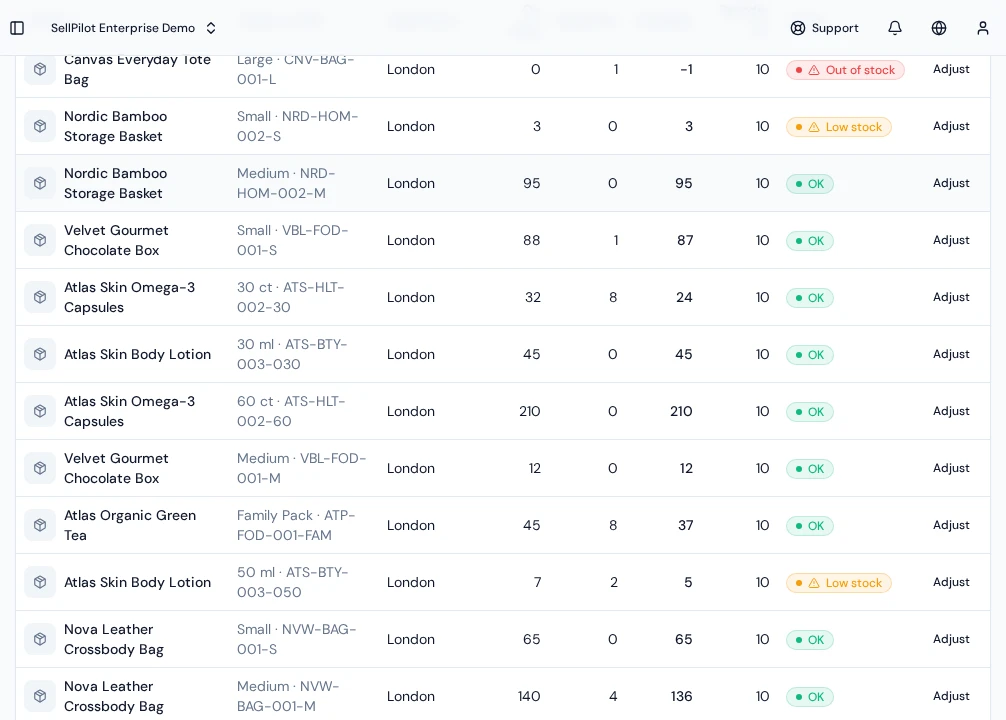
Task: Adjust stock for Omega-3 Capsules 60 ct
Action: click(951, 411)
